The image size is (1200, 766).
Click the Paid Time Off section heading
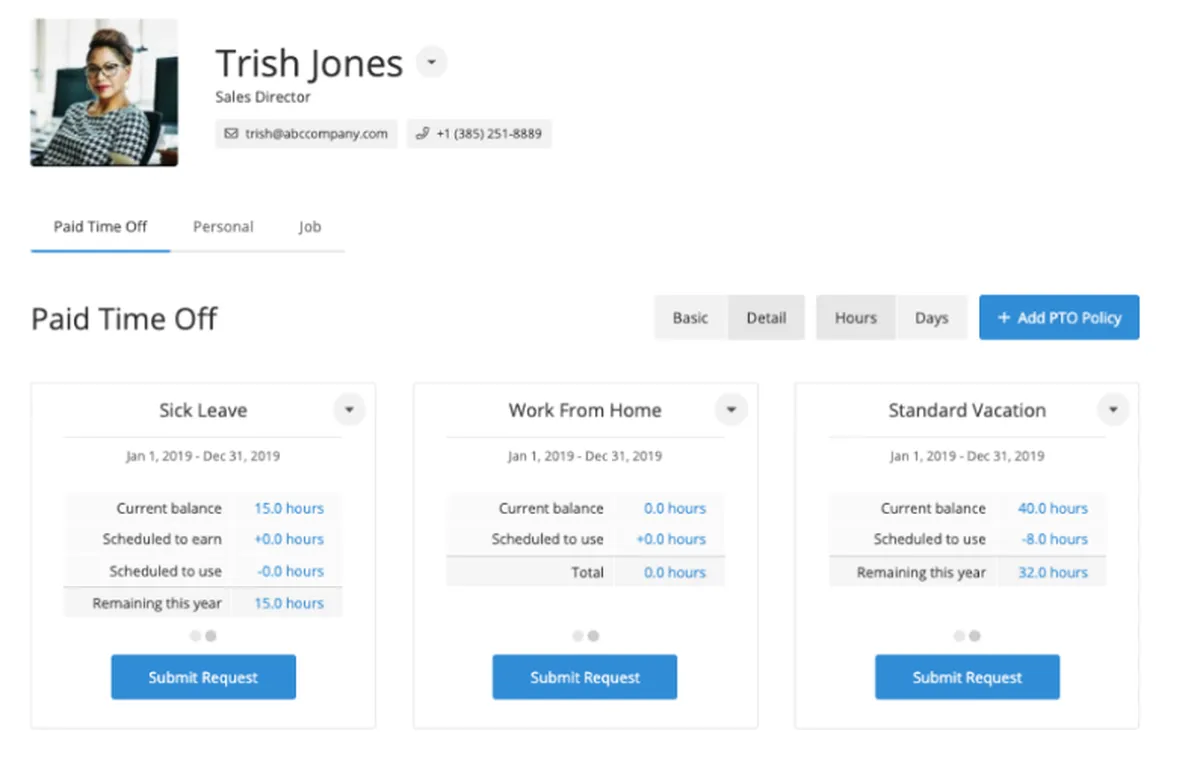(x=124, y=319)
